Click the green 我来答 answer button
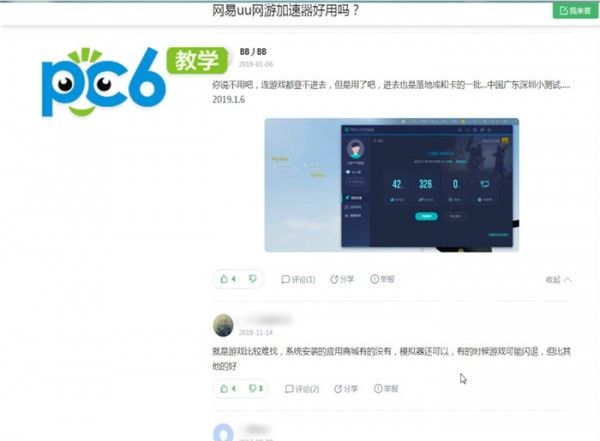This screenshot has width=600, height=441. coord(575,10)
